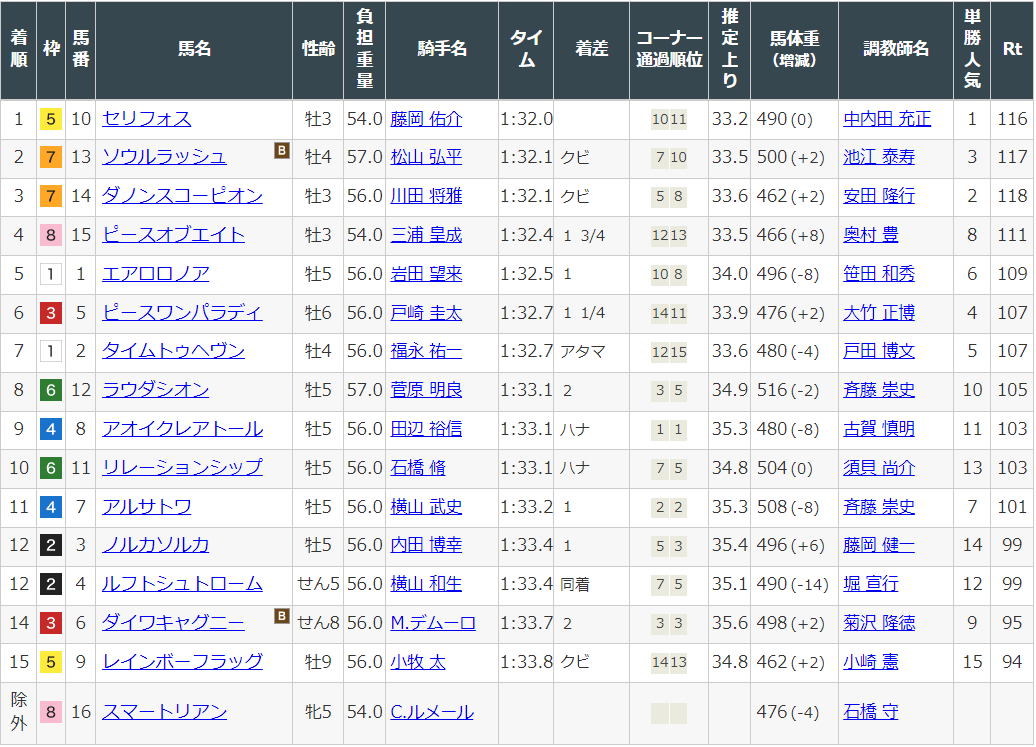Open trainer link 堀 宣行
The image size is (1036, 747).
click(x=871, y=584)
